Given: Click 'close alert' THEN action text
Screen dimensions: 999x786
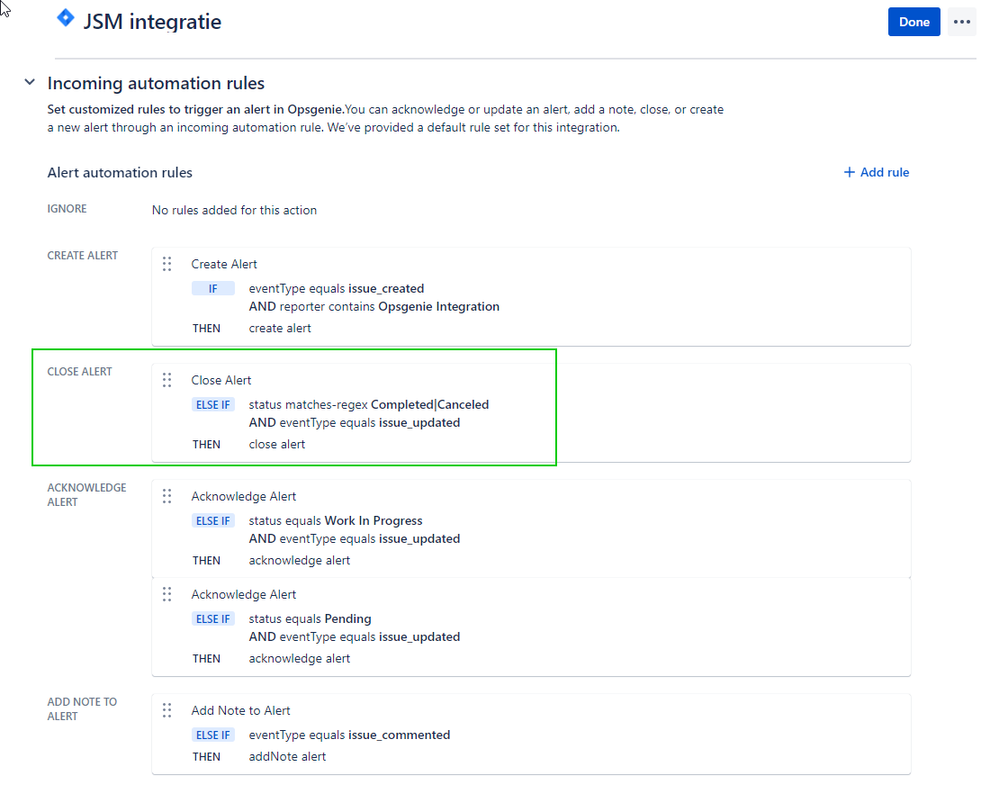Looking at the screenshot, I should click(x=277, y=444).
